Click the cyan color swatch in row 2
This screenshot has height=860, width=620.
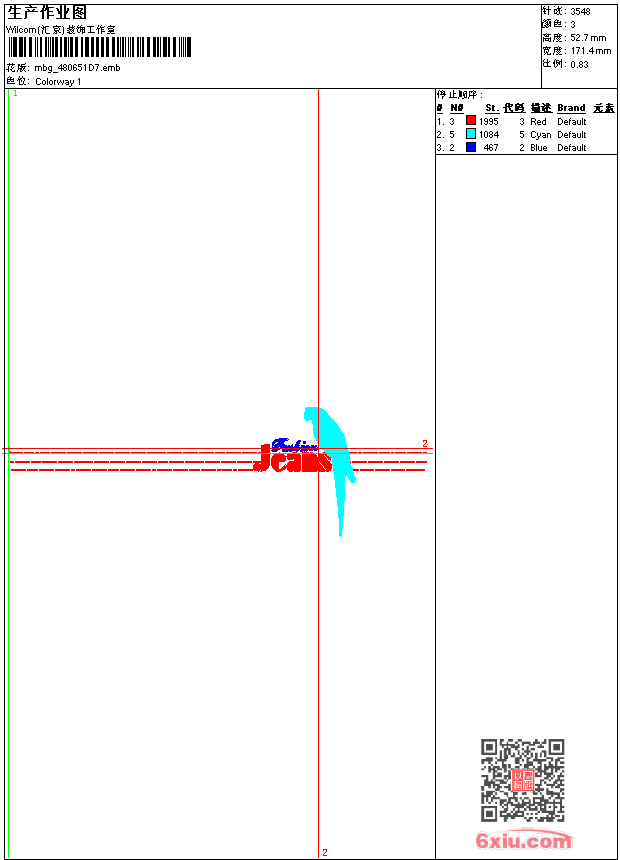point(471,134)
